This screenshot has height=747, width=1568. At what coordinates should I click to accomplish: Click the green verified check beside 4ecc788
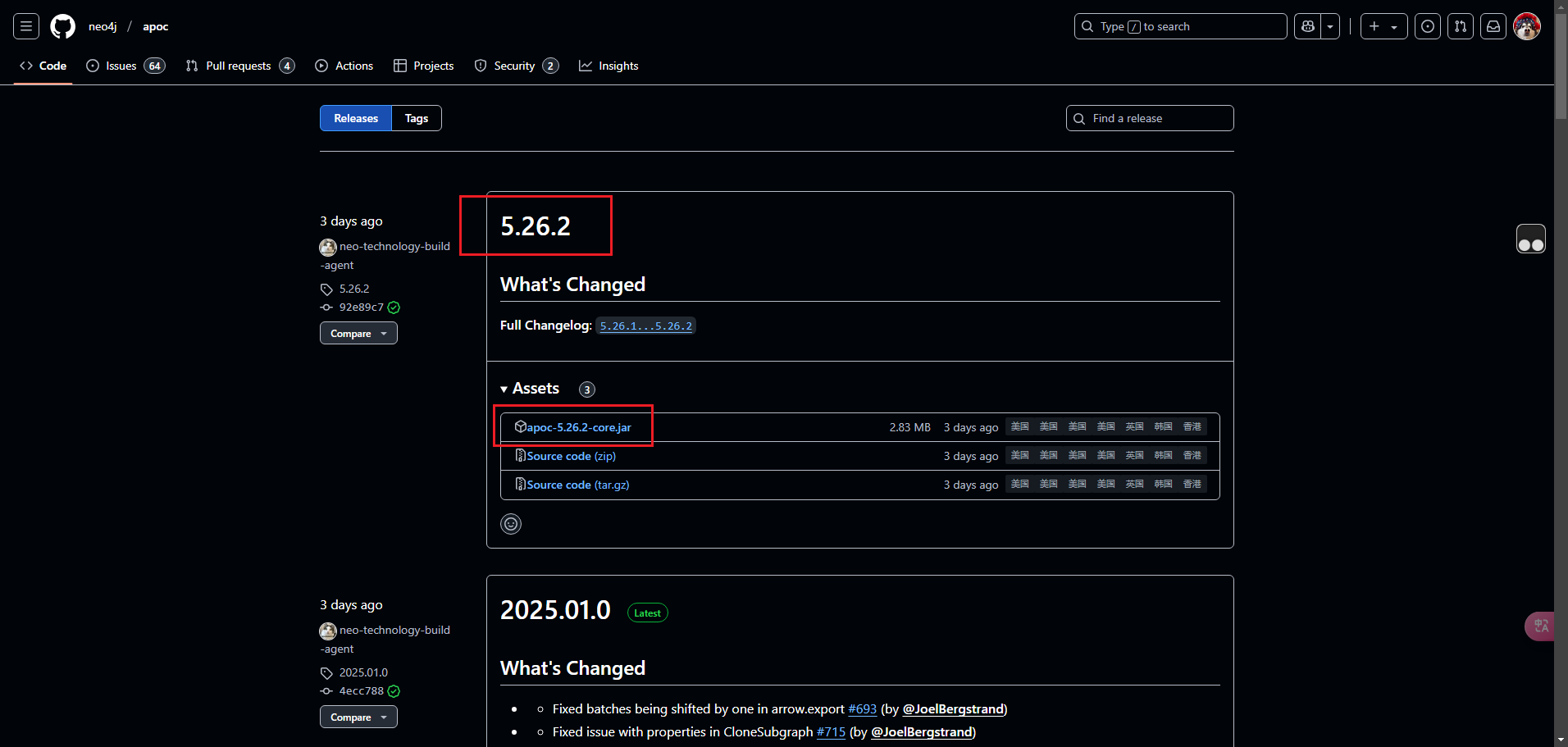(394, 691)
